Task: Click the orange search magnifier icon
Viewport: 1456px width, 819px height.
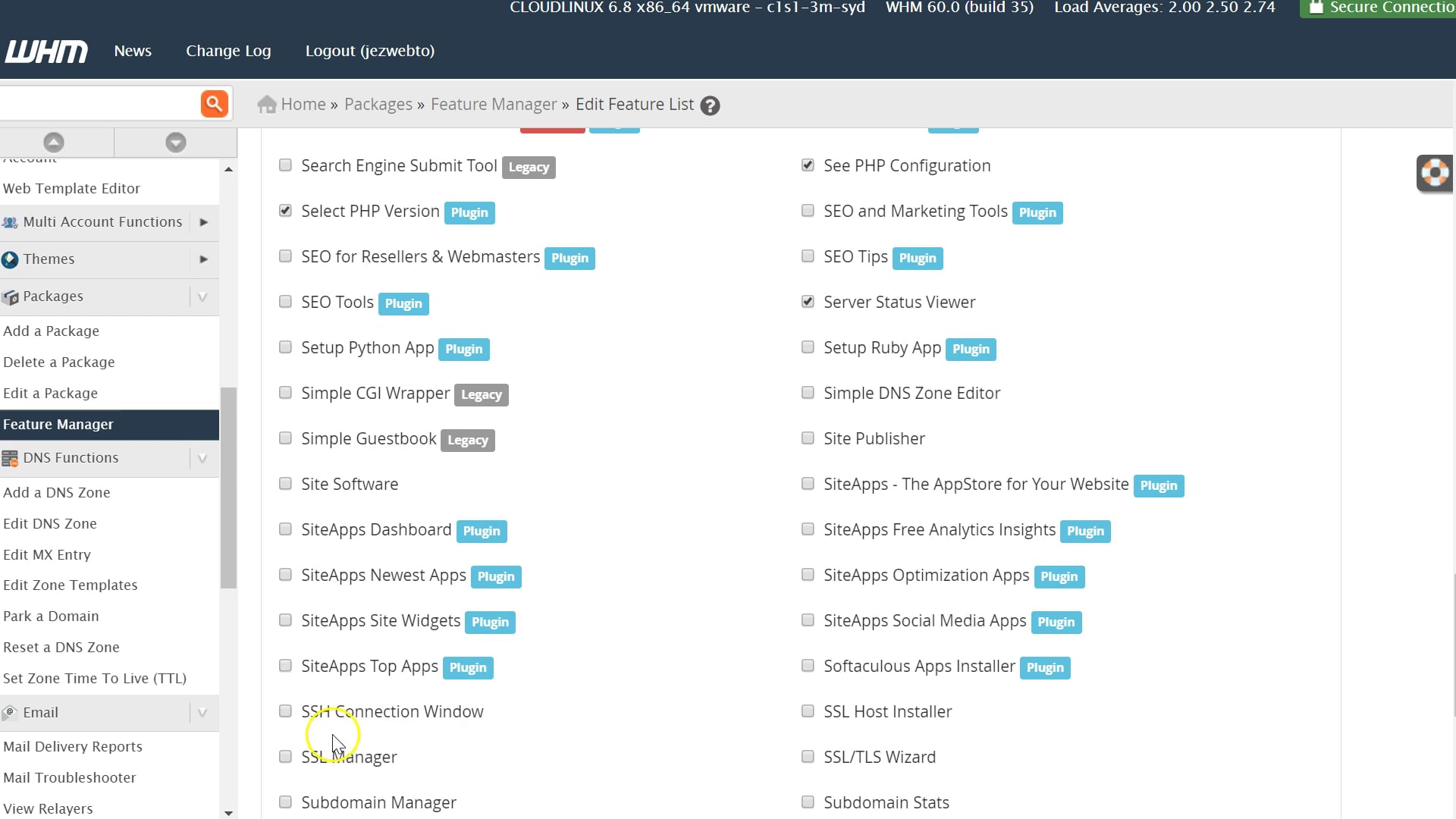Action: pos(214,103)
